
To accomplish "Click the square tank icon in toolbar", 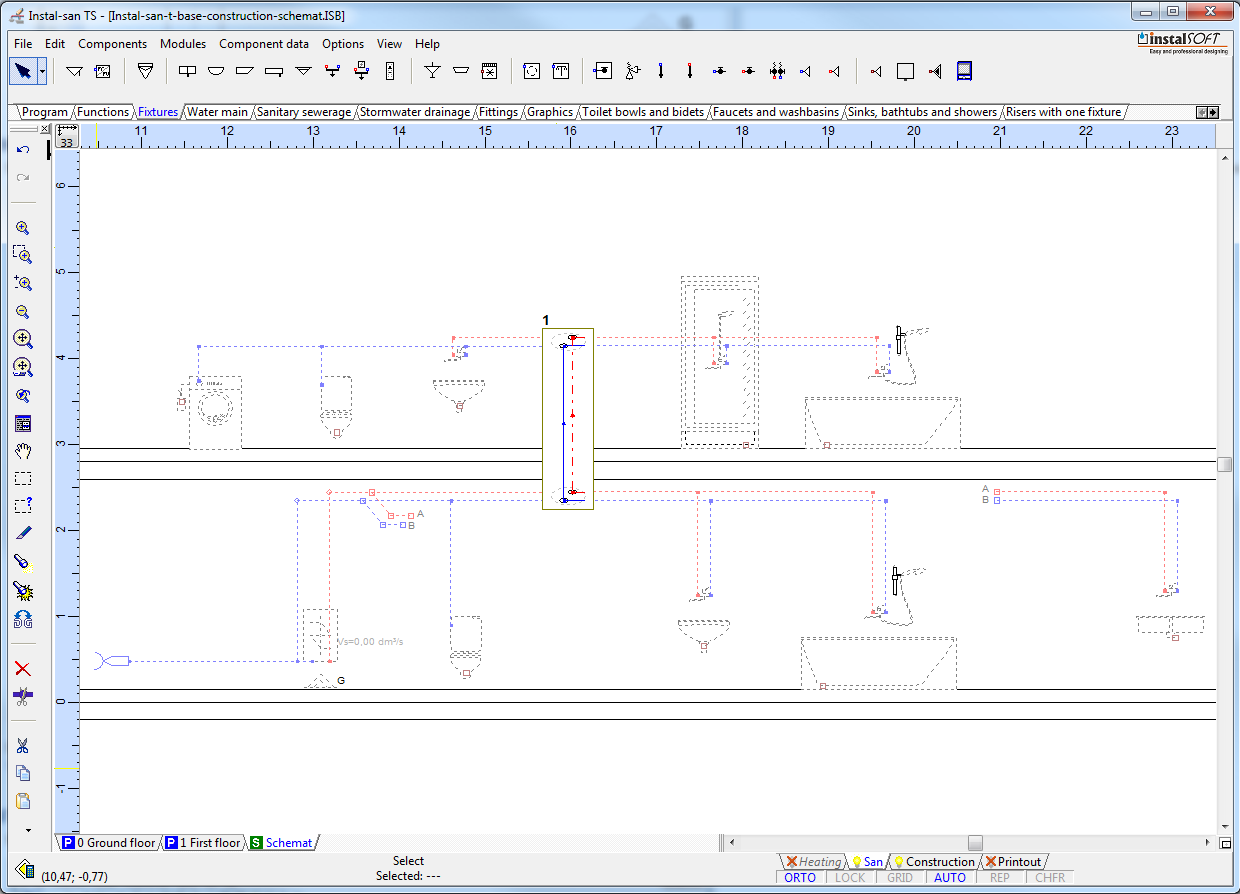I will pyautogui.click(x=905, y=71).
